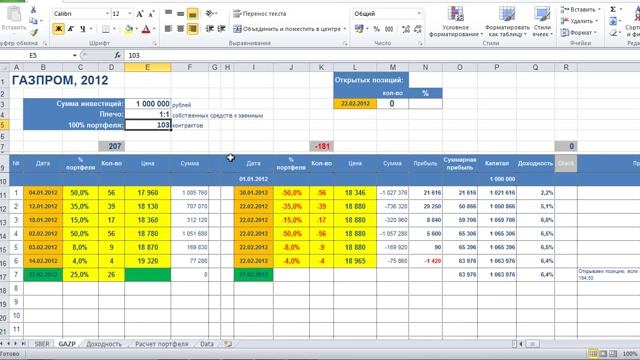This screenshot has width=640, height=360.
Task: Click Формат cells button
Action: (x=579, y=32)
